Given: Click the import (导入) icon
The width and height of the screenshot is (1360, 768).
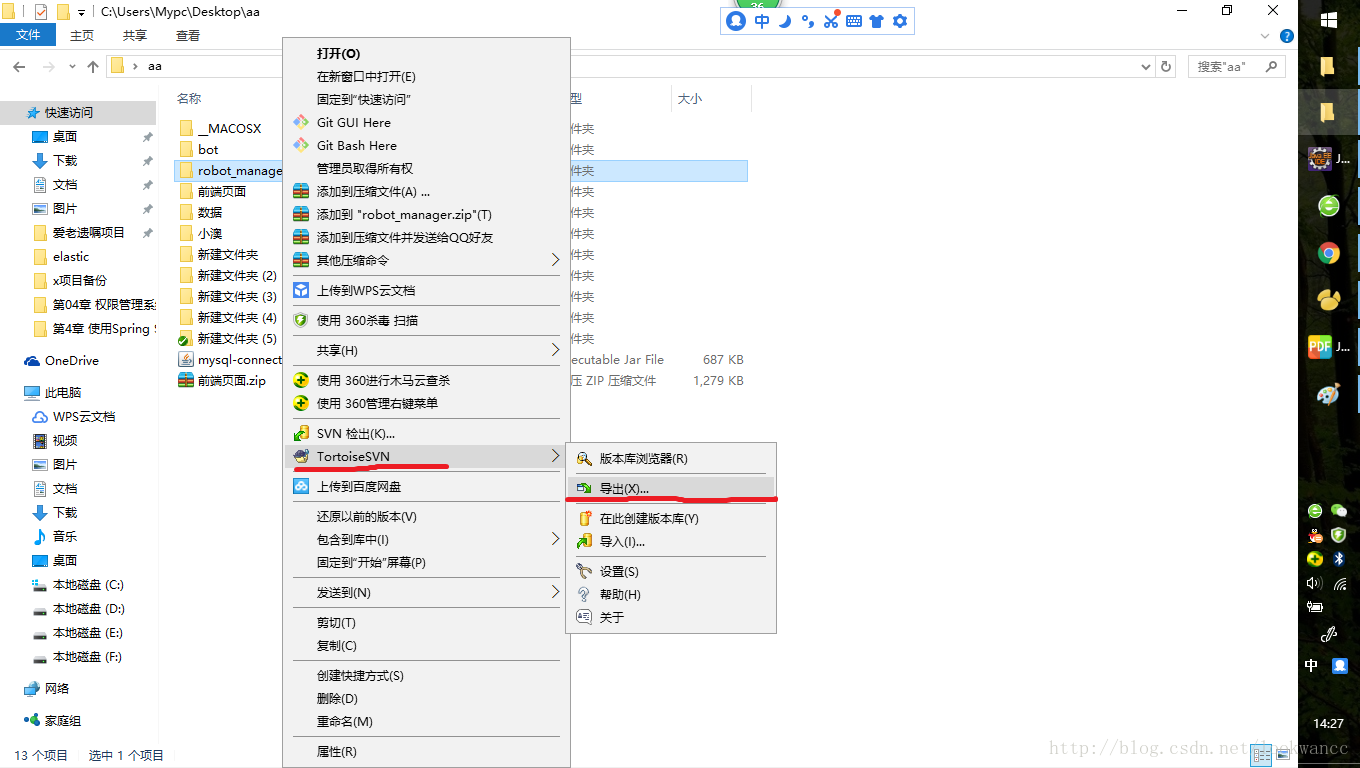Looking at the screenshot, I should pos(584,541).
